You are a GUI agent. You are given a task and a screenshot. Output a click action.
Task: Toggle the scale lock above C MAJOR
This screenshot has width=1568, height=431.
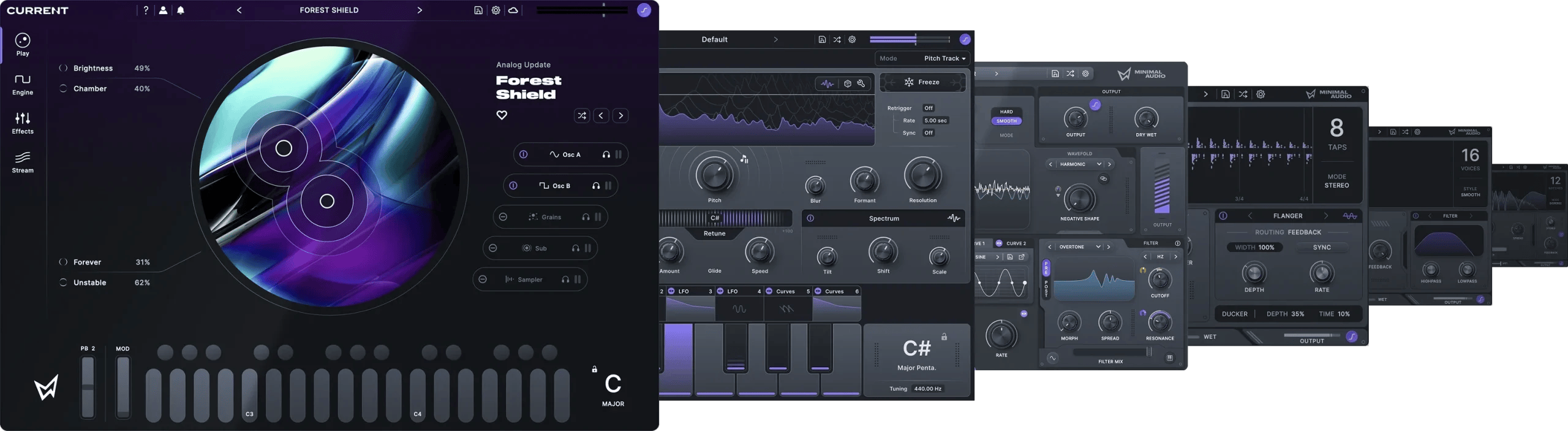pos(594,369)
